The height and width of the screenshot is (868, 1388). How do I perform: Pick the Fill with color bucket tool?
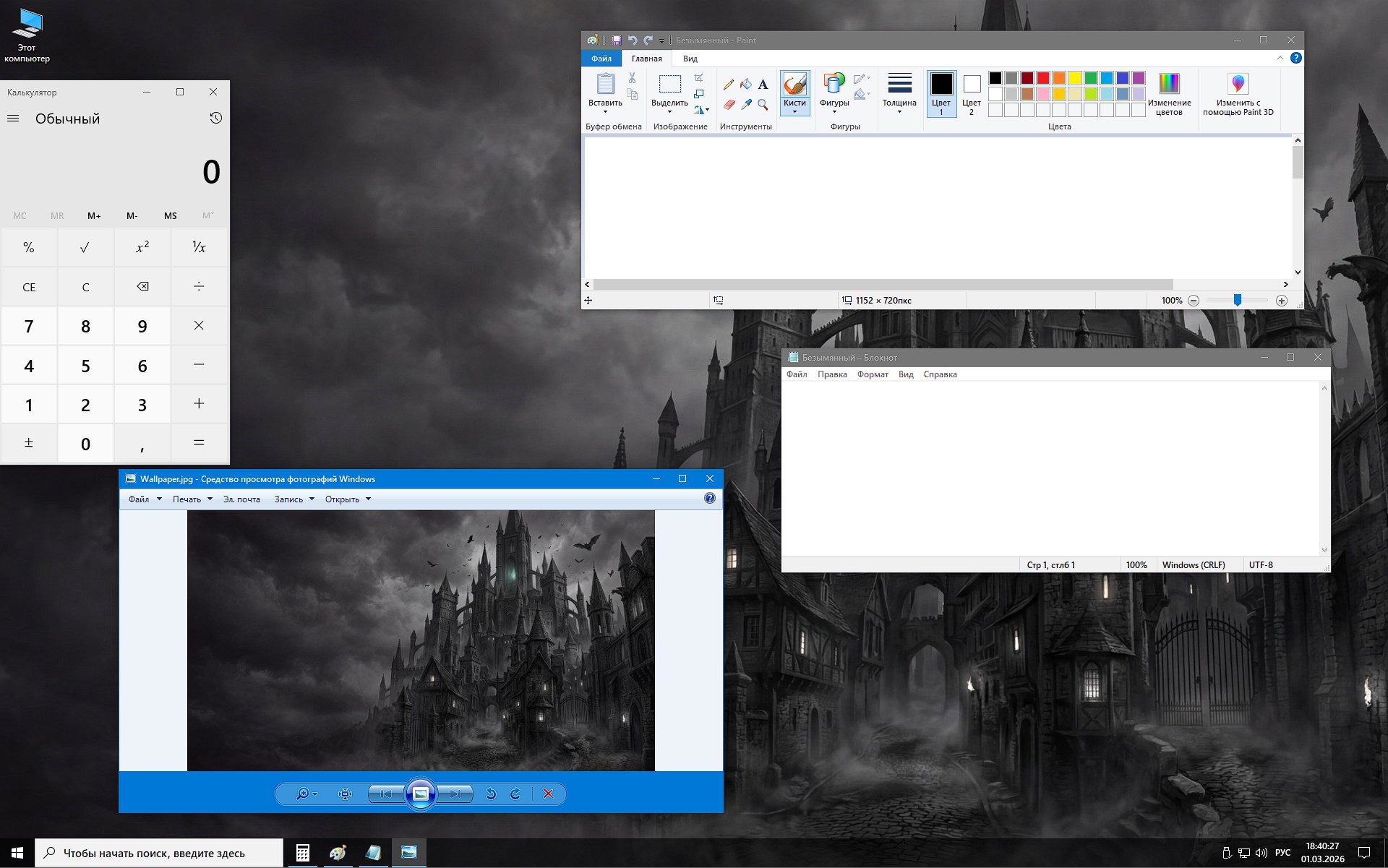(746, 85)
